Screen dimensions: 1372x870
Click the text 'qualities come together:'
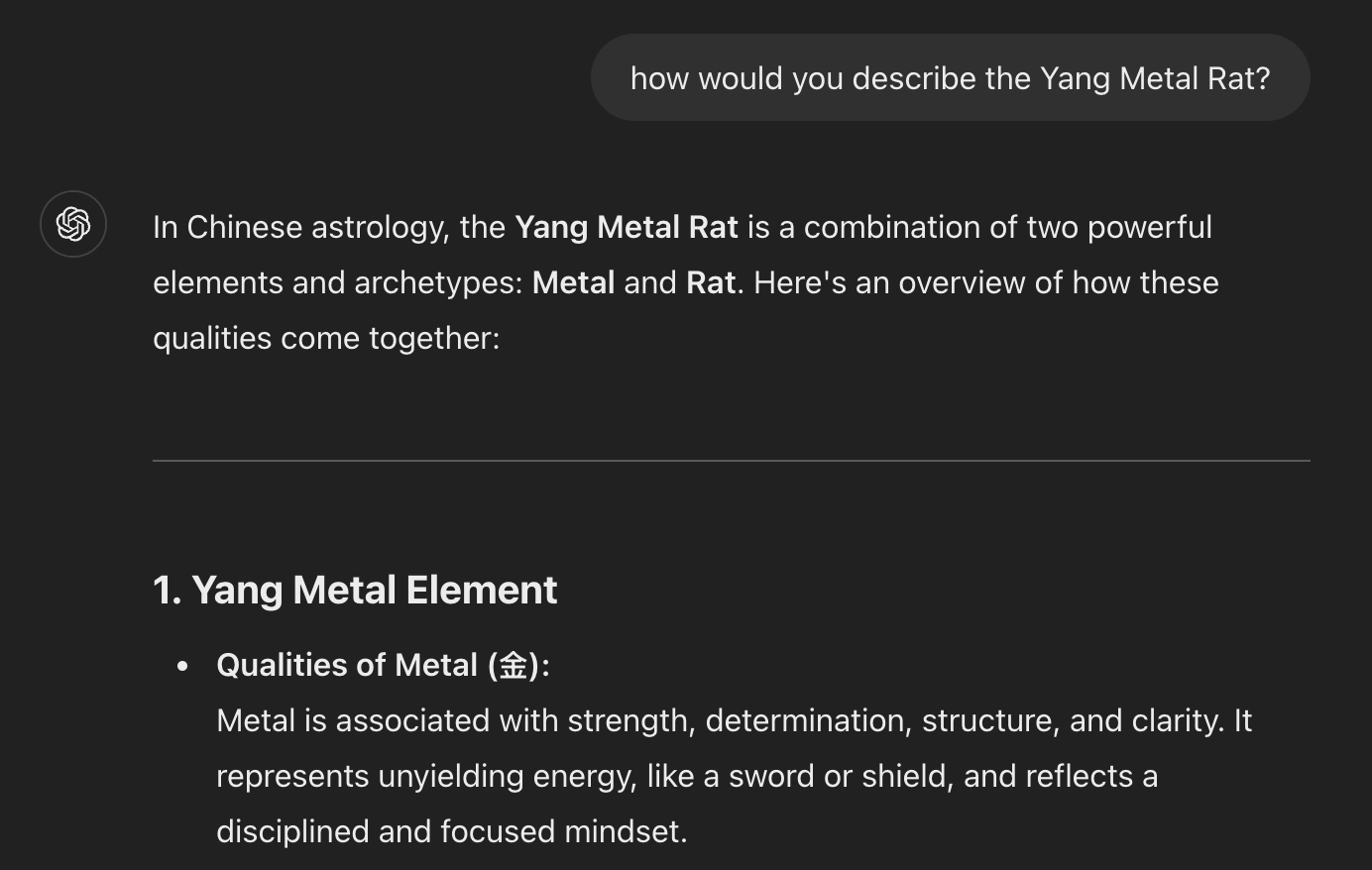(x=326, y=338)
